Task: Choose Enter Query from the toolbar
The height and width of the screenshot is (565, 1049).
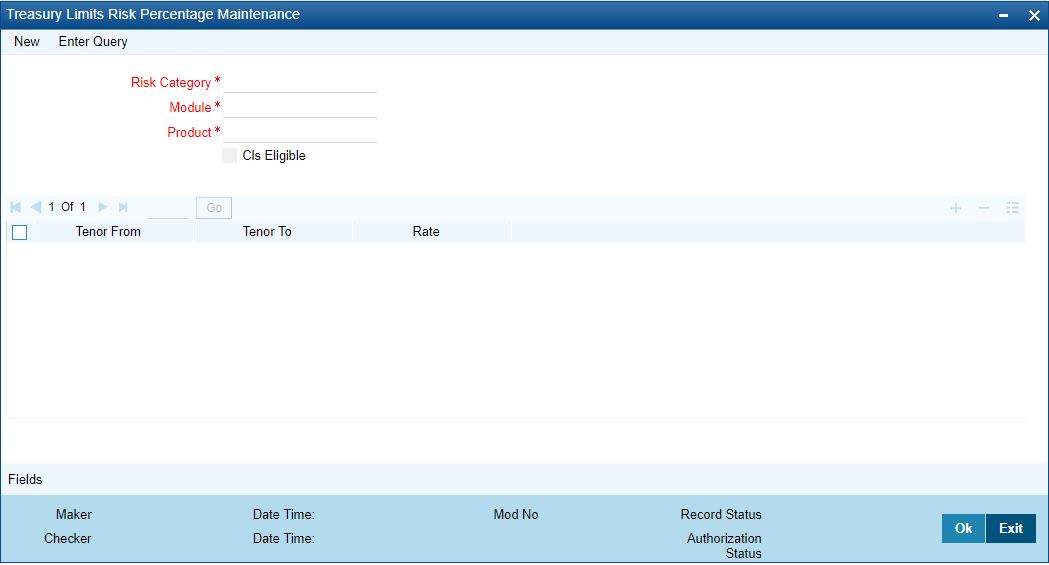Action: [93, 41]
